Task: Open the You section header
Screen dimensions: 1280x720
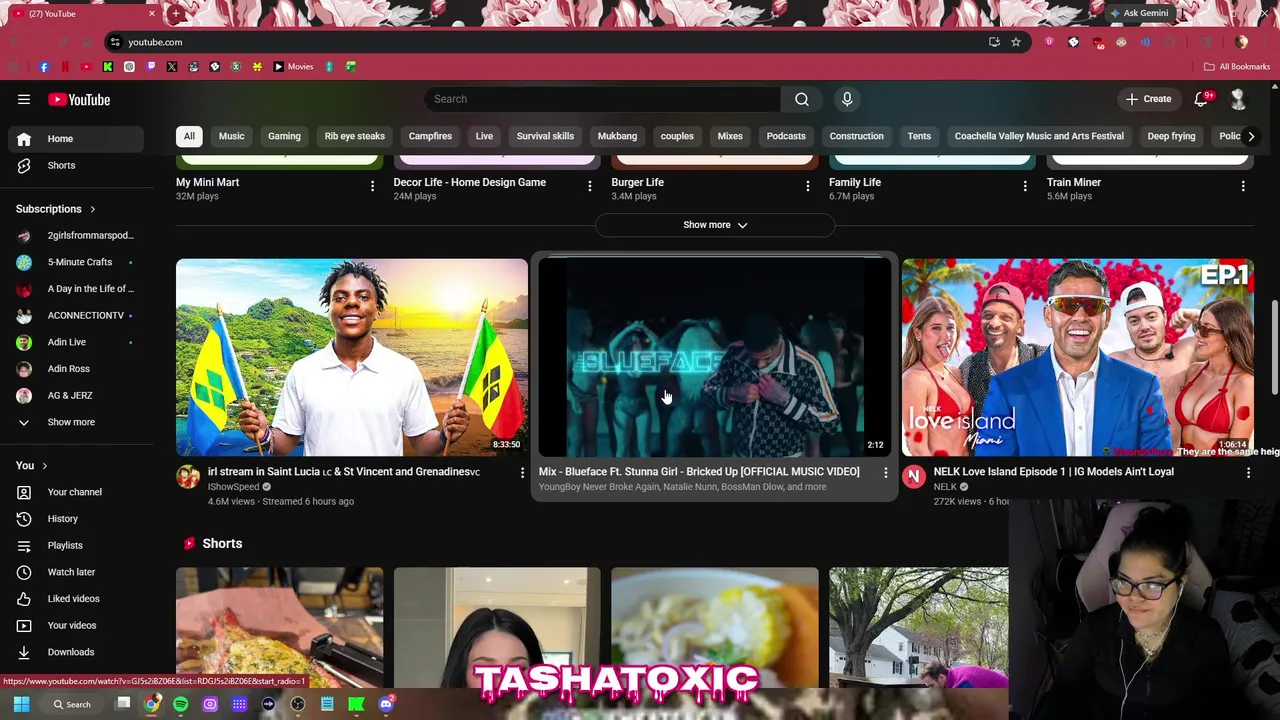Action: coord(32,465)
